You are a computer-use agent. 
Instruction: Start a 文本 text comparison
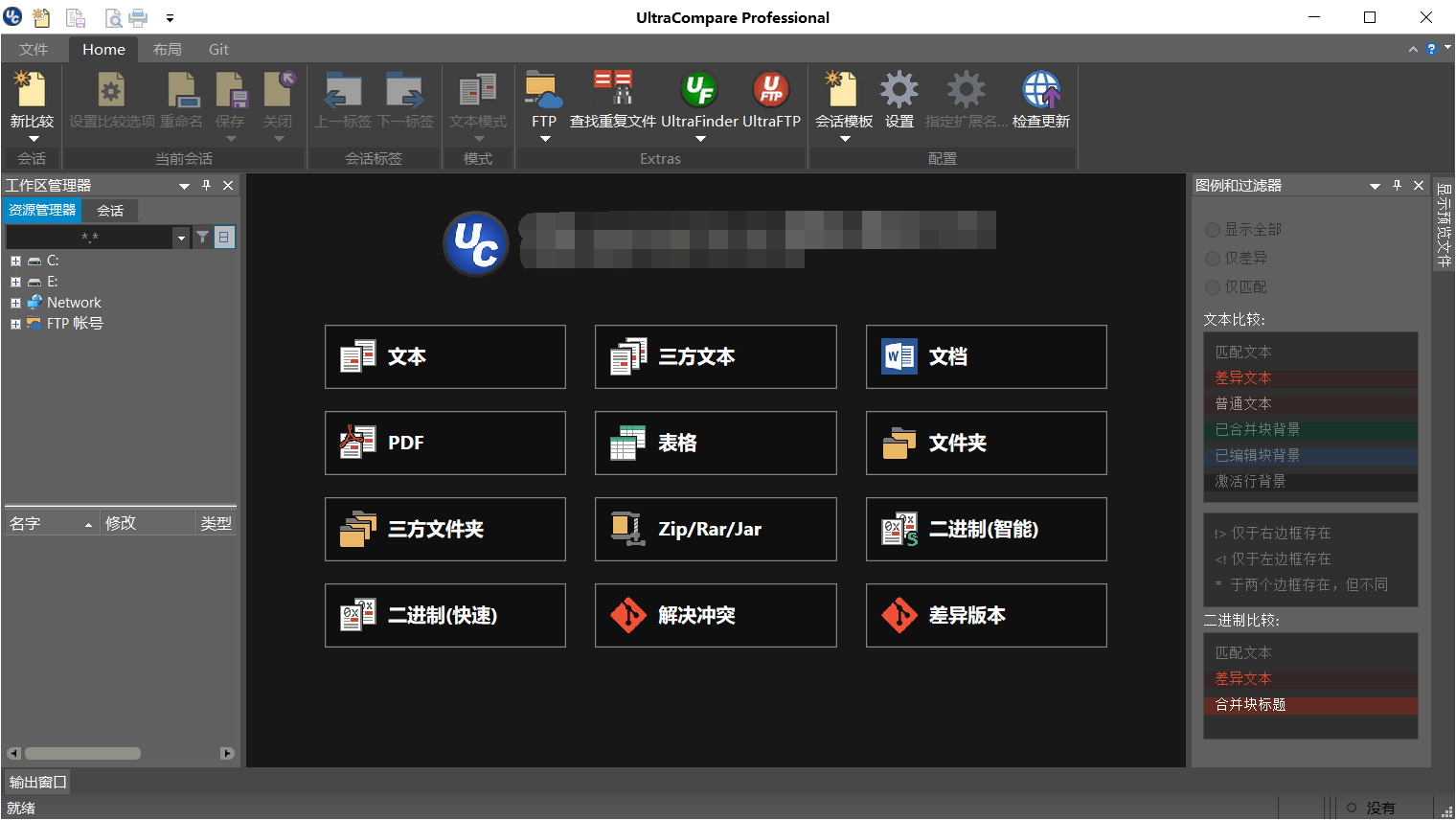445,356
